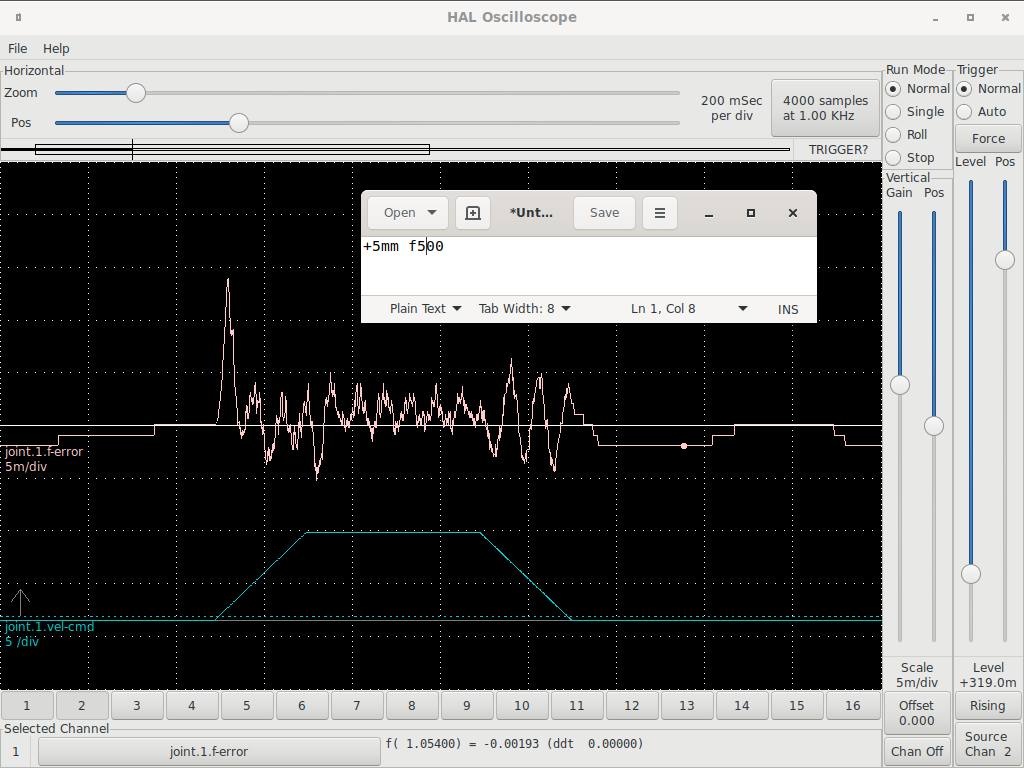This screenshot has width=1024, height=768.
Task: Maximize the HAL Oscilloscope window
Action: [x=970, y=18]
